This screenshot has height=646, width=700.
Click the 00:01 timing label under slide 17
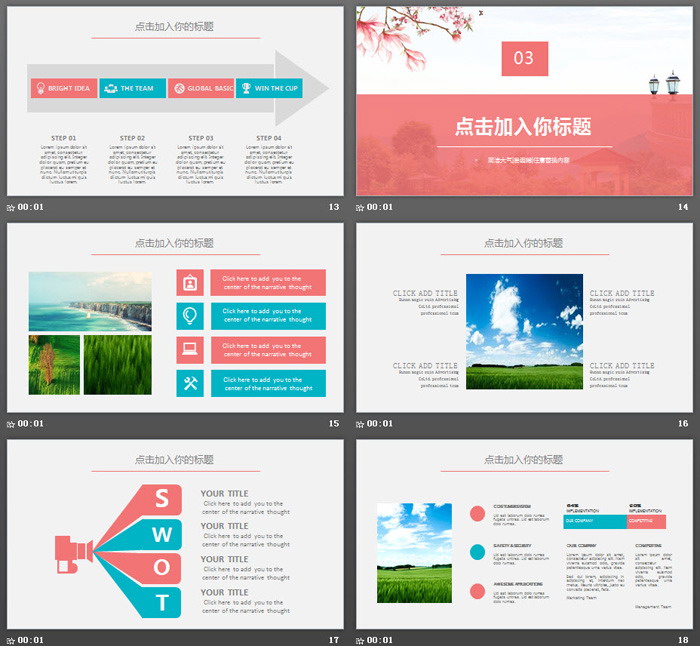31,640
